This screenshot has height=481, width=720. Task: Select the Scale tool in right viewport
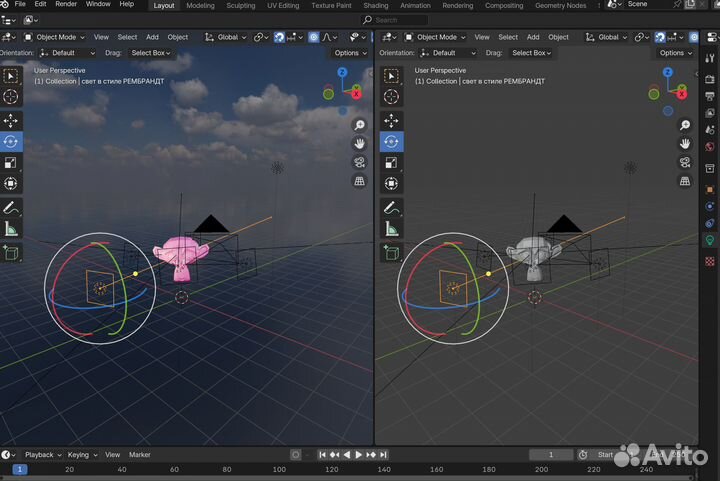392,163
